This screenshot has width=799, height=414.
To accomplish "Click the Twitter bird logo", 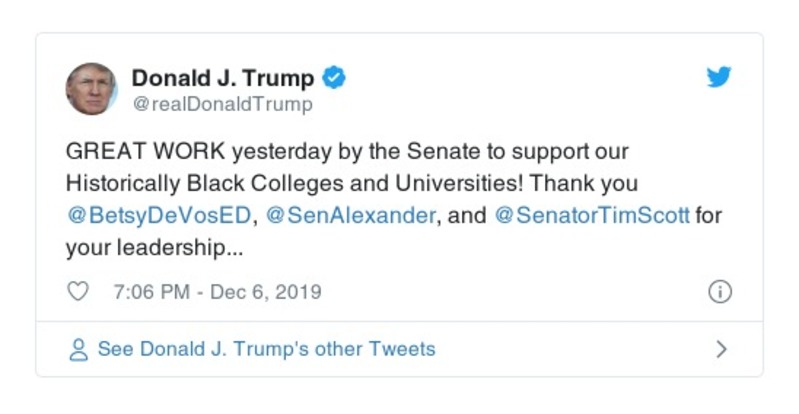I will 719,78.
